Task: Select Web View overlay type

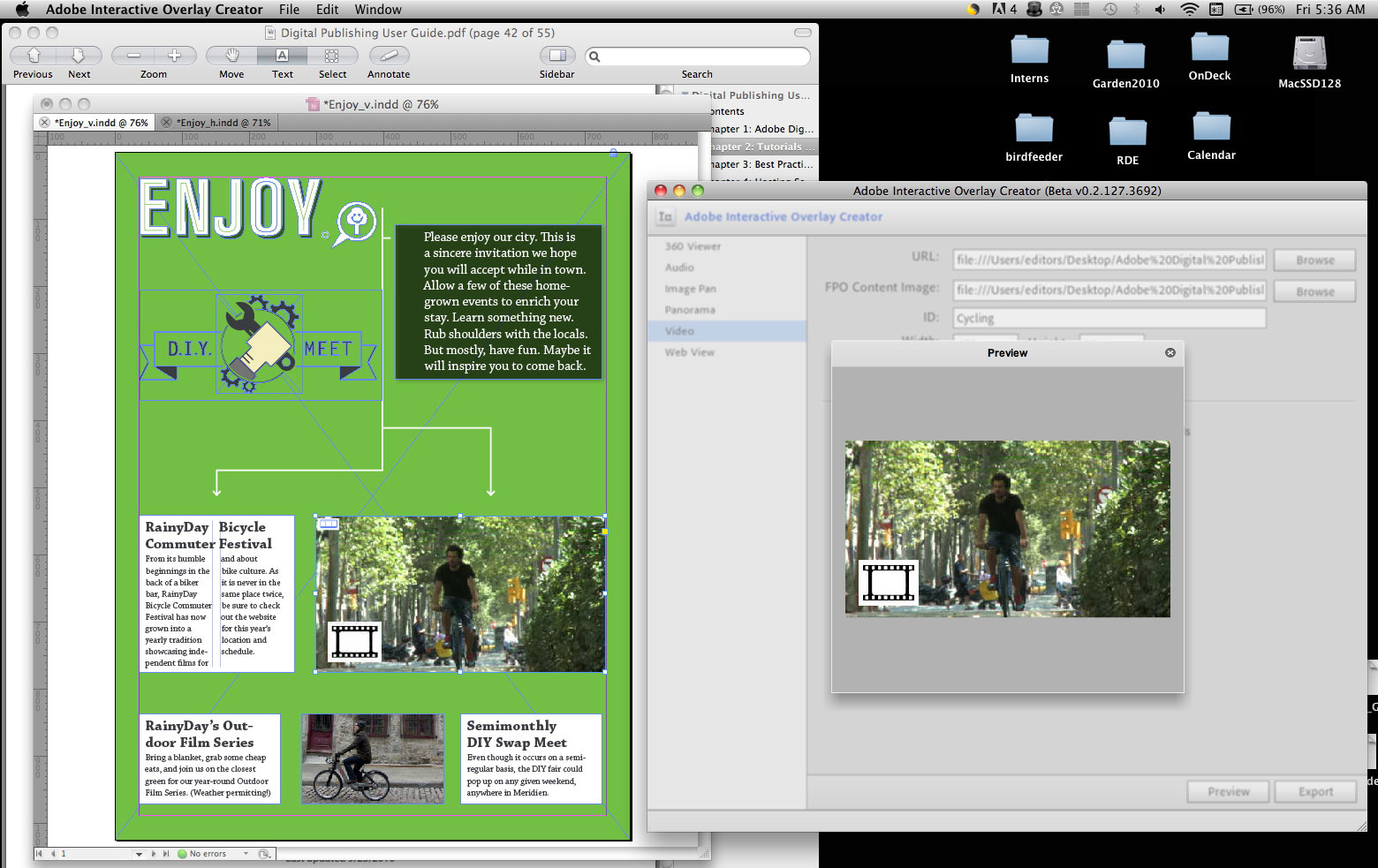Action: coord(689,352)
